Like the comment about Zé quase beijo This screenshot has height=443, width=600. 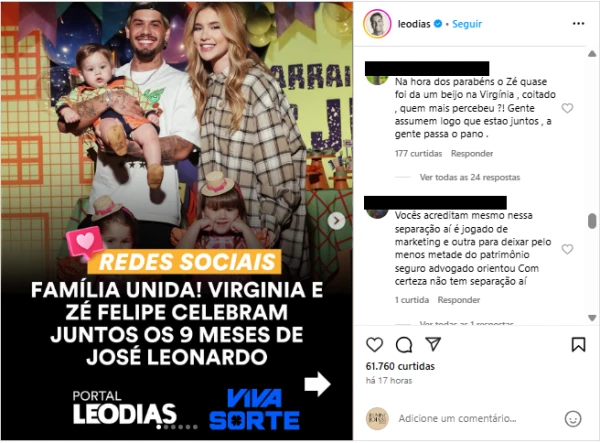click(567, 108)
